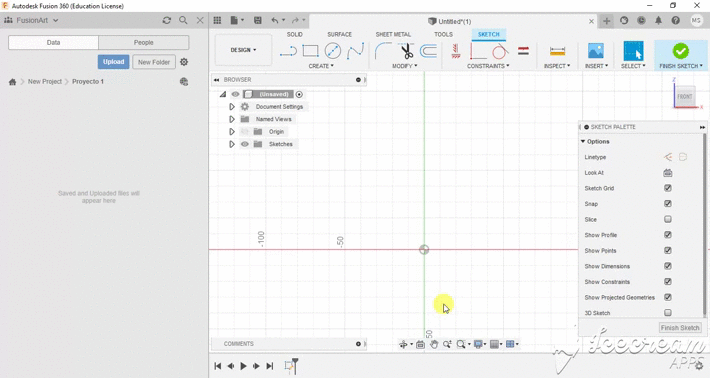Viewport: 710px width, 378px height.
Task: Refresh the FusionArt data panel
Action: (167, 20)
